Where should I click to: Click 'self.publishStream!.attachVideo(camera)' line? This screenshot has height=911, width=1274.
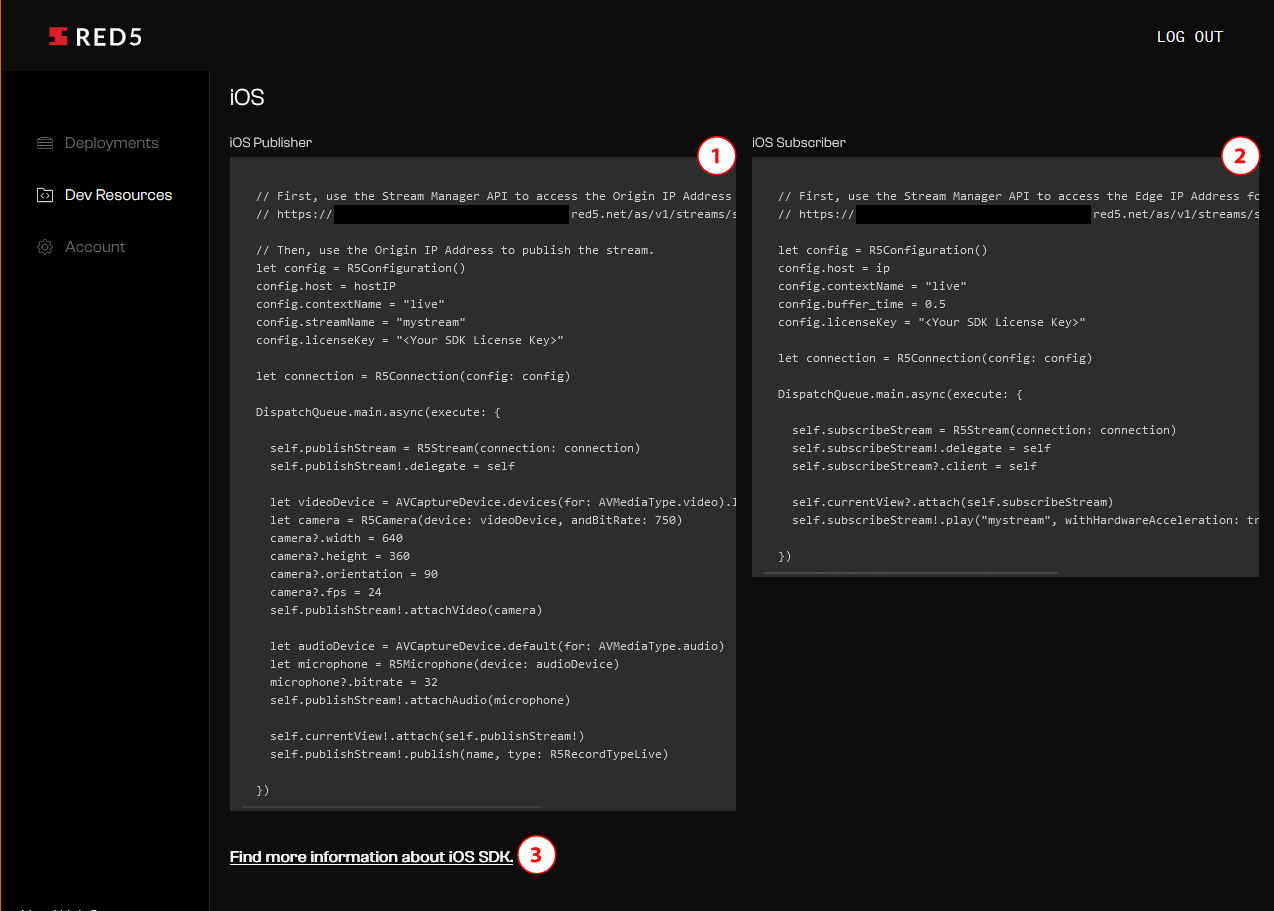406,610
